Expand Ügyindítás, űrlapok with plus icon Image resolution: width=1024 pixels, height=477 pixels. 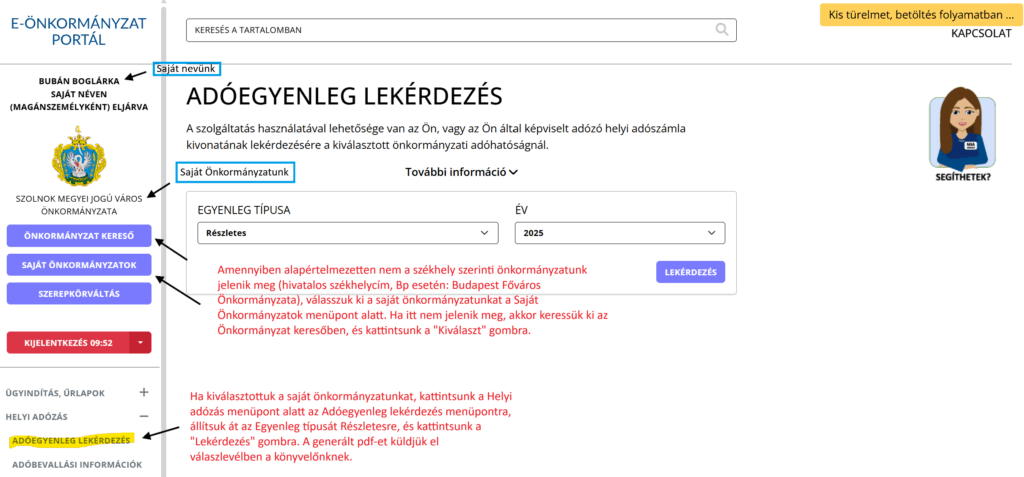(x=143, y=393)
